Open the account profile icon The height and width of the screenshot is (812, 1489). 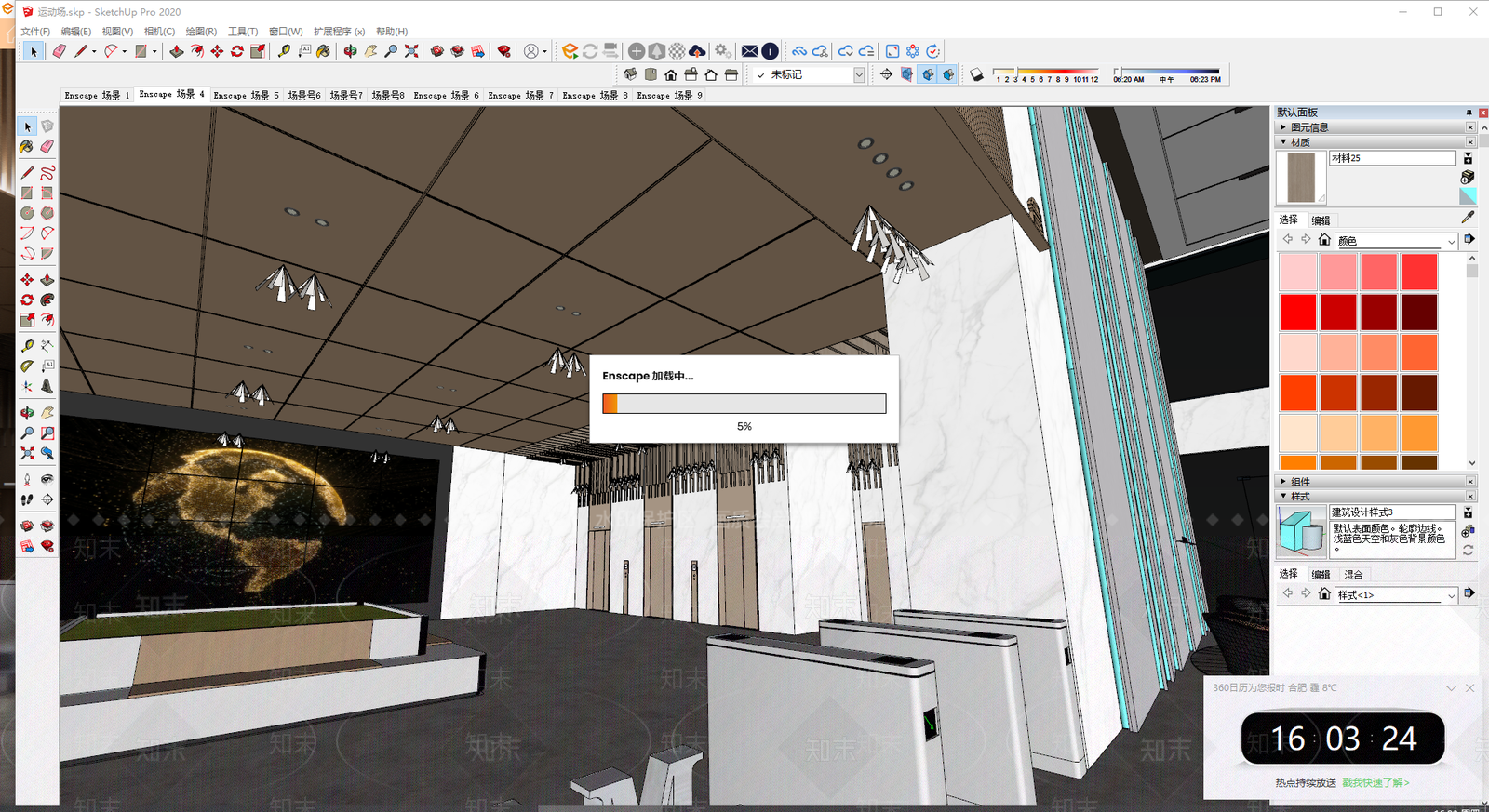(x=531, y=51)
